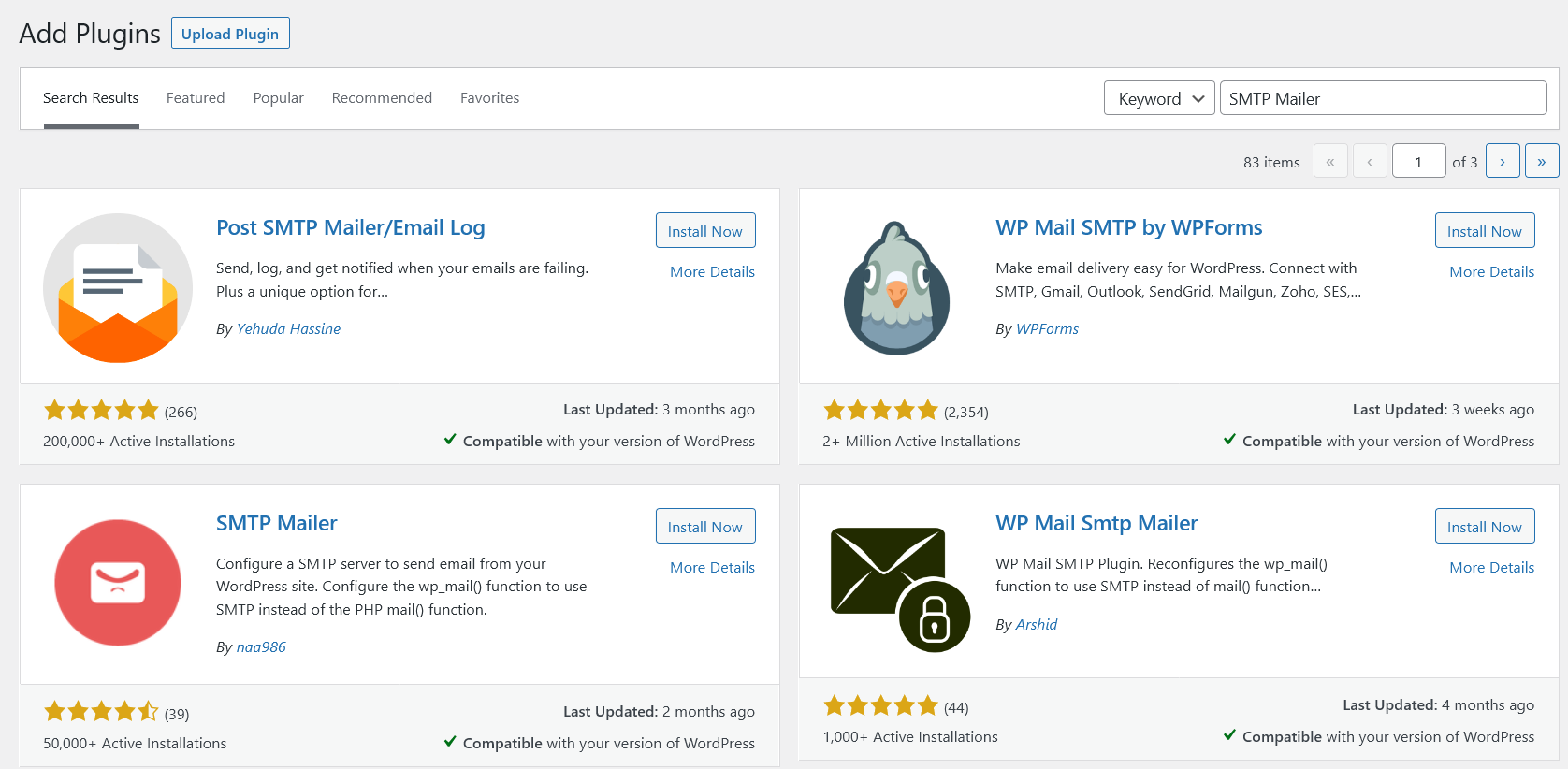The height and width of the screenshot is (769, 1568).
Task: Open author Arshid link
Action: [1037, 624]
